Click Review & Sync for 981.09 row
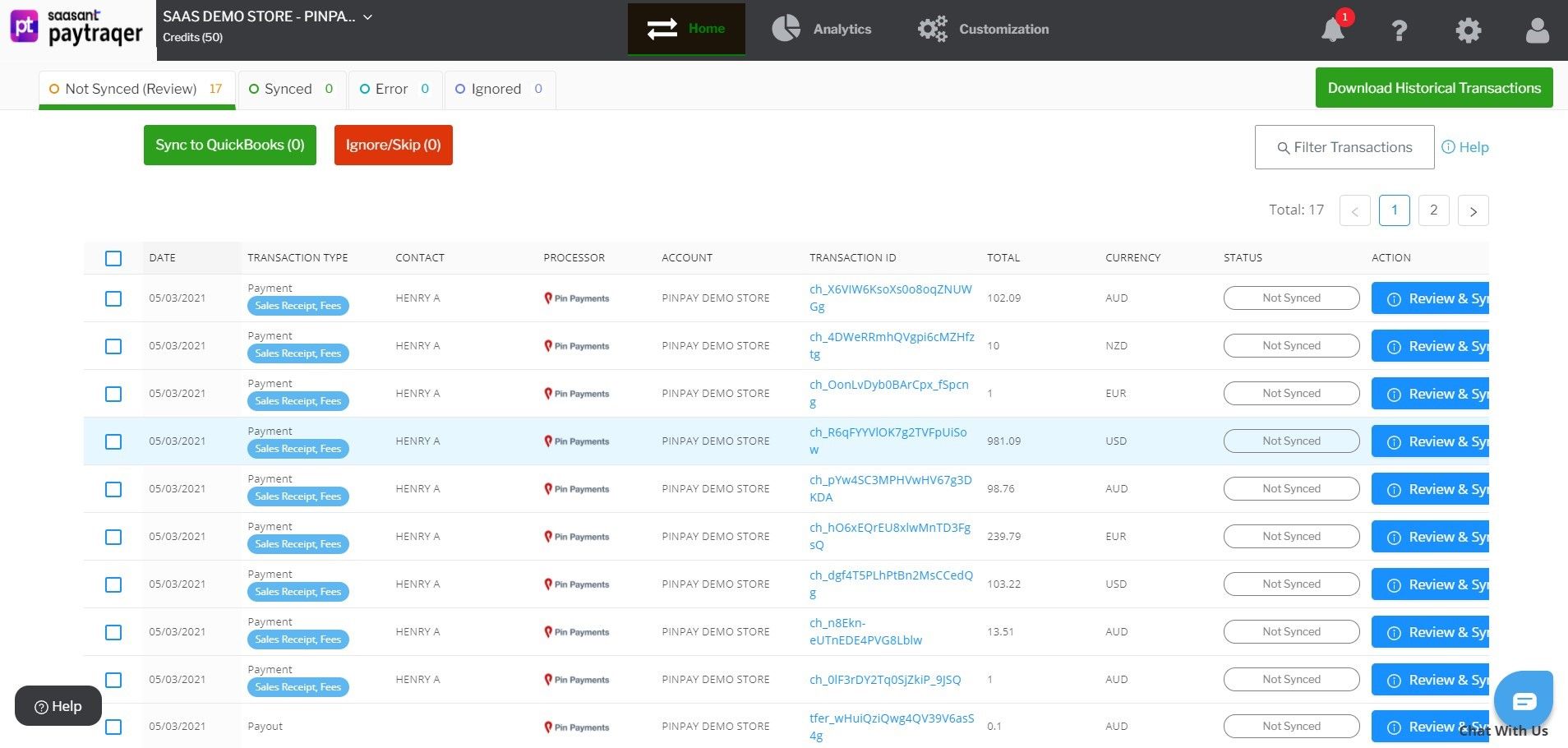This screenshot has width=1568, height=748. [1430, 441]
